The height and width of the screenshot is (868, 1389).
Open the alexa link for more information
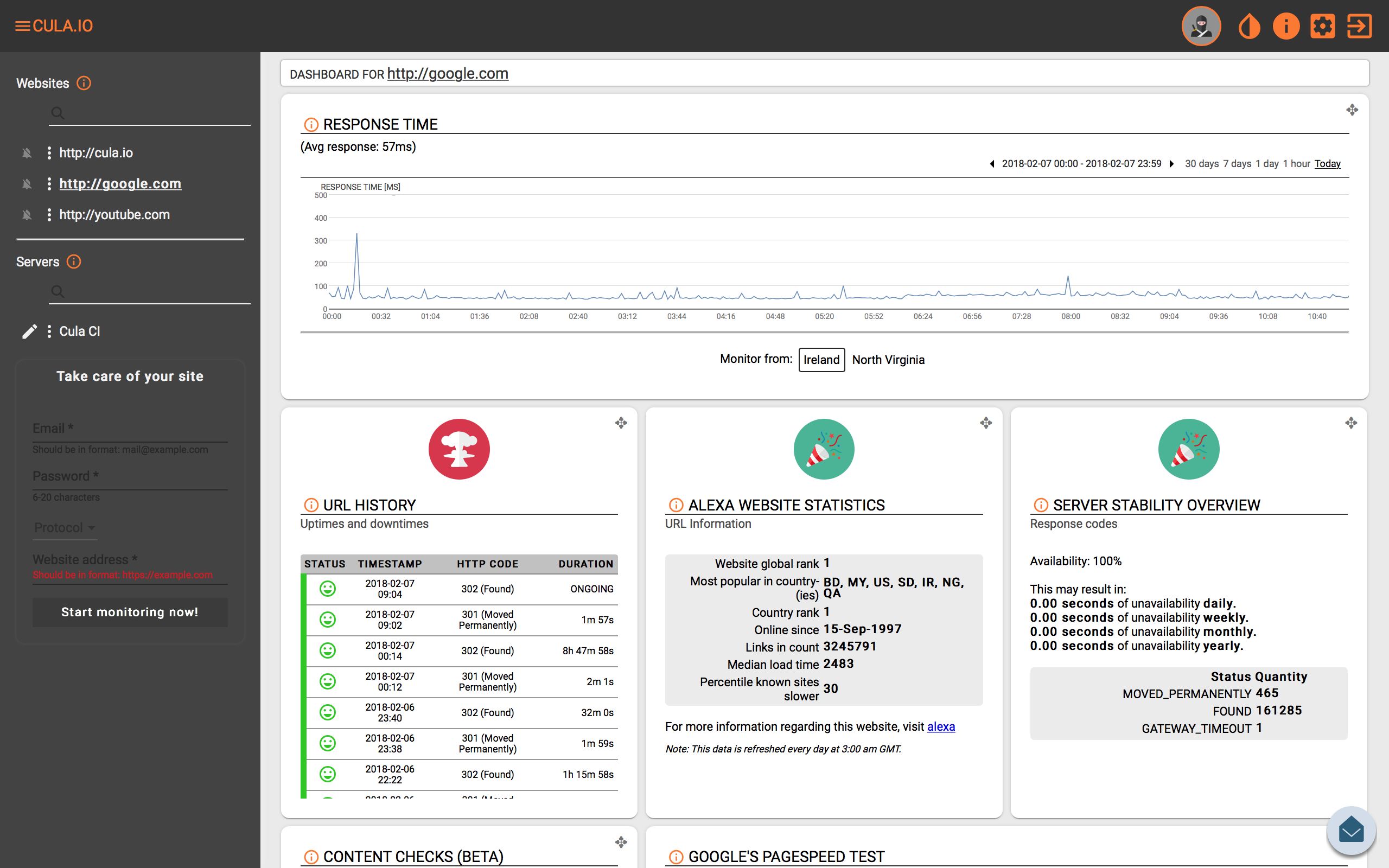[941, 727]
